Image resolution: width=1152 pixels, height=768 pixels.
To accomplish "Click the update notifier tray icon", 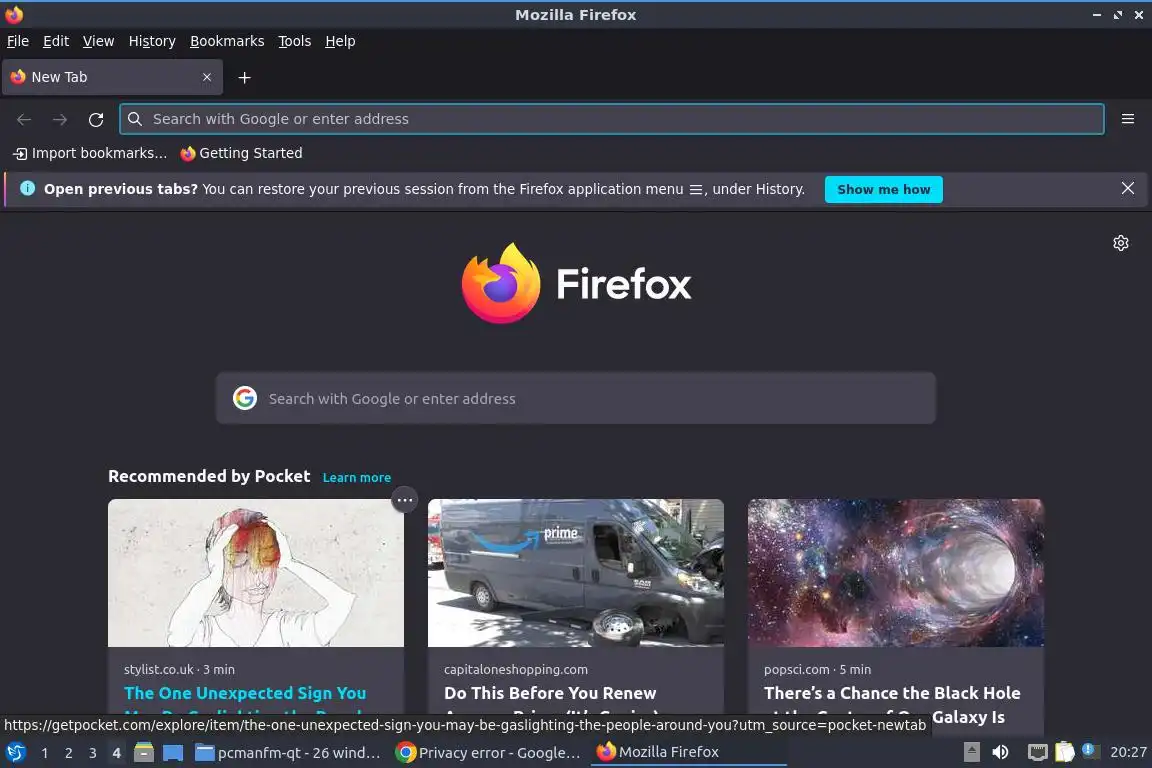I will pyautogui.click(x=1090, y=751).
